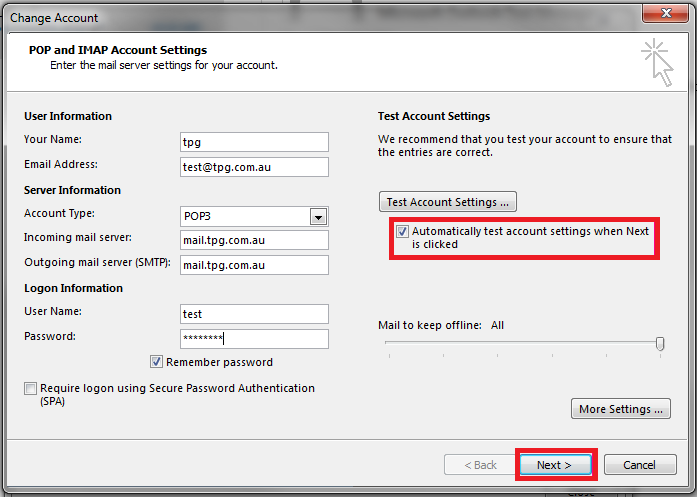Click the Test Account Settings button
697x497 pixels.
coord(448,202)
